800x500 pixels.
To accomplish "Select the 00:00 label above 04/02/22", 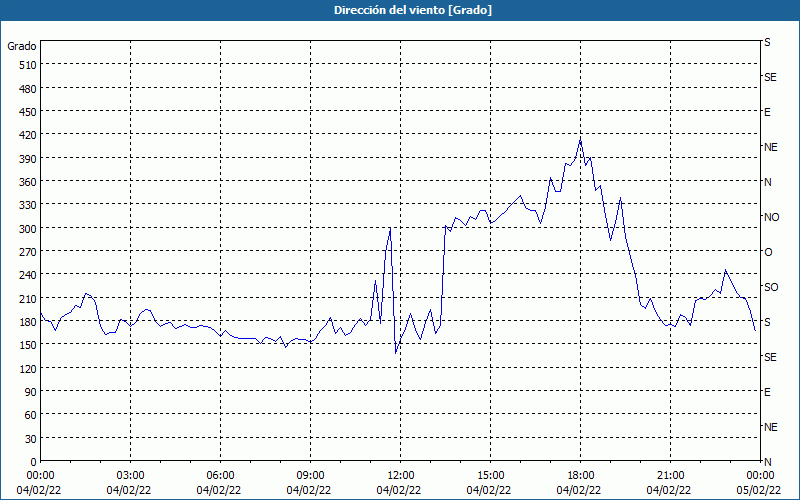I will (40, 476).
